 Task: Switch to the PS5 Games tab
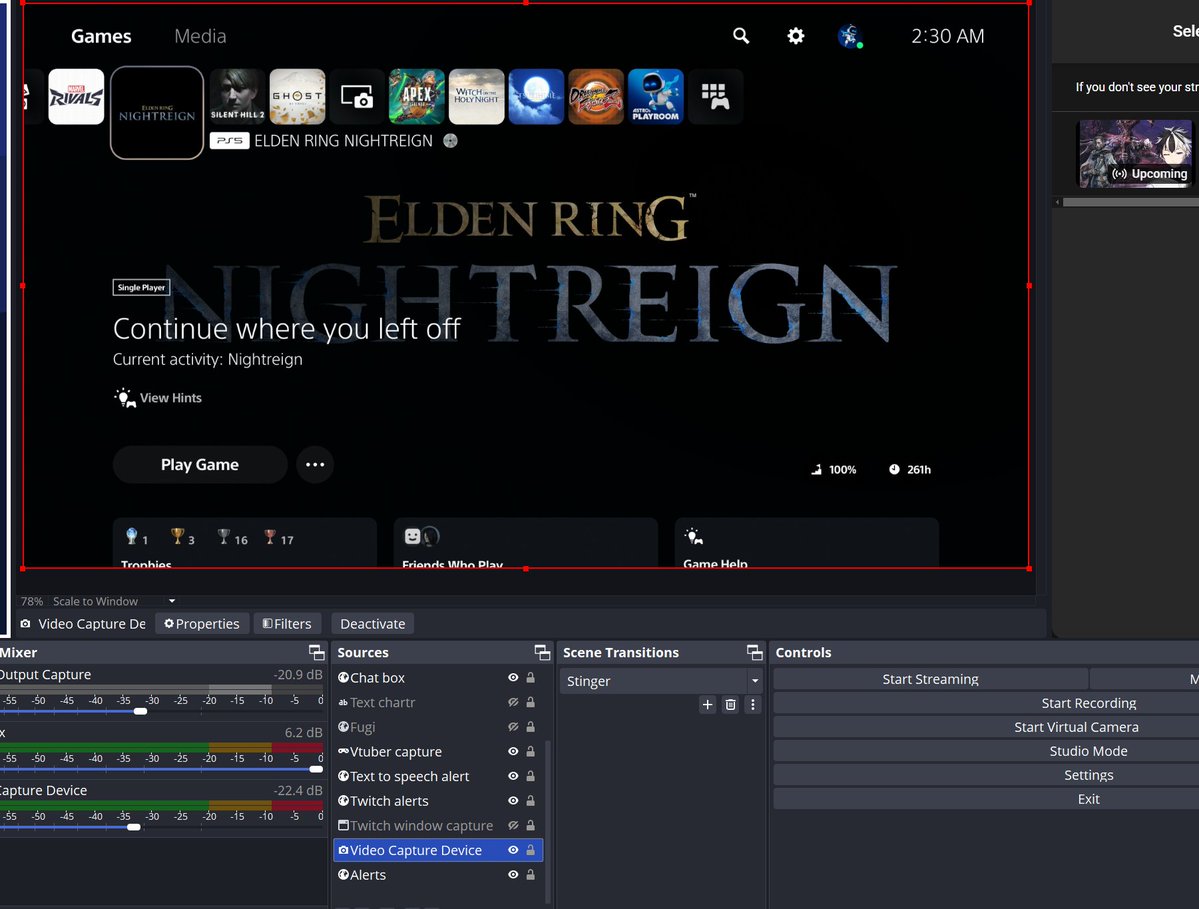point(101,36)
